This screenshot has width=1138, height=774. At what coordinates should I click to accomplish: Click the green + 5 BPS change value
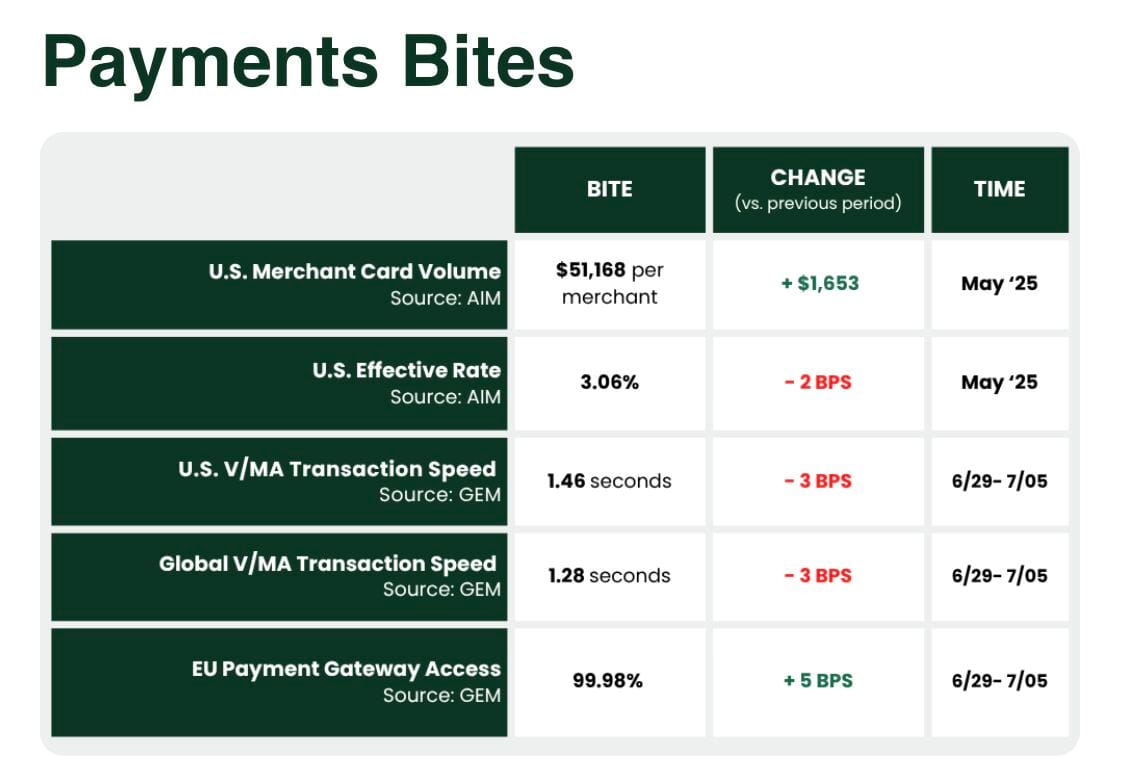pos(818,680)
